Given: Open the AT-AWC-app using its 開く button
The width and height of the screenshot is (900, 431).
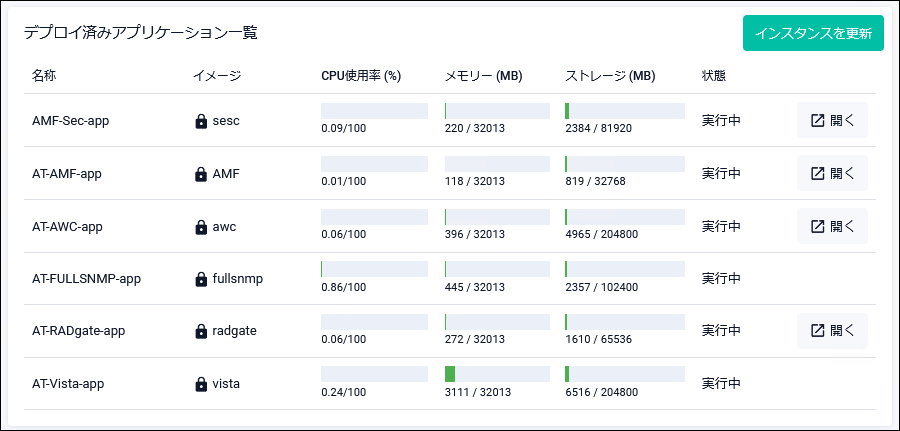Looking at the screenshot, I should click(x=832, y=226).
